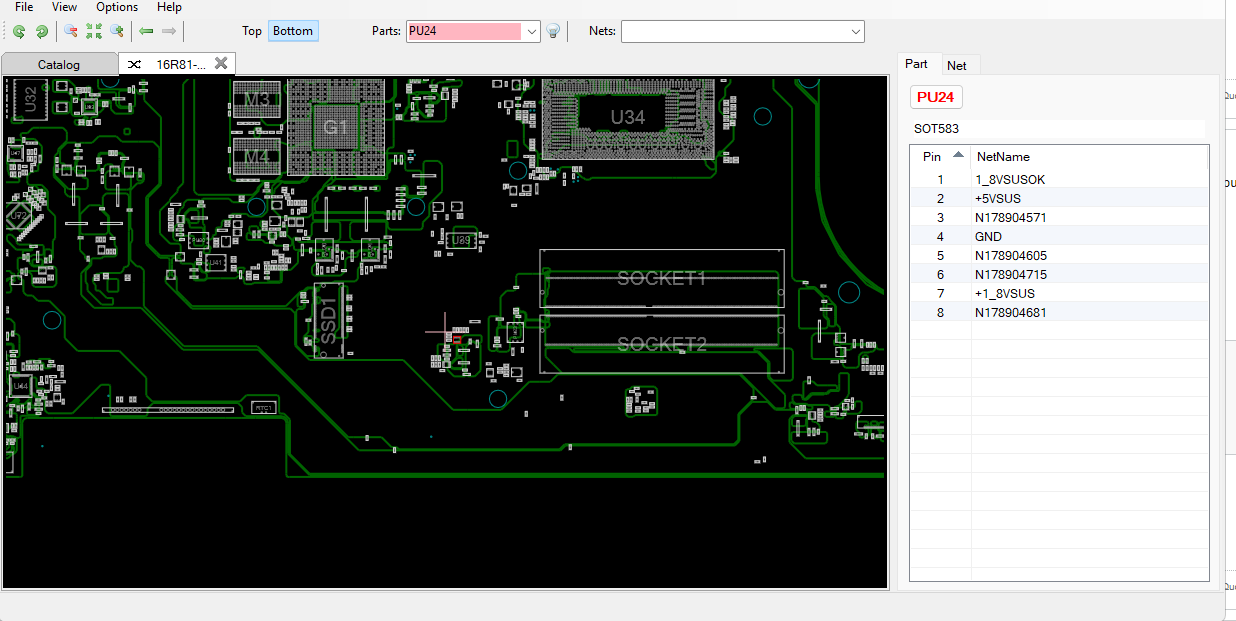Screen dimensions: 1236x621
Task: Switch to the Net tab
Action: (x=957, y=65)
